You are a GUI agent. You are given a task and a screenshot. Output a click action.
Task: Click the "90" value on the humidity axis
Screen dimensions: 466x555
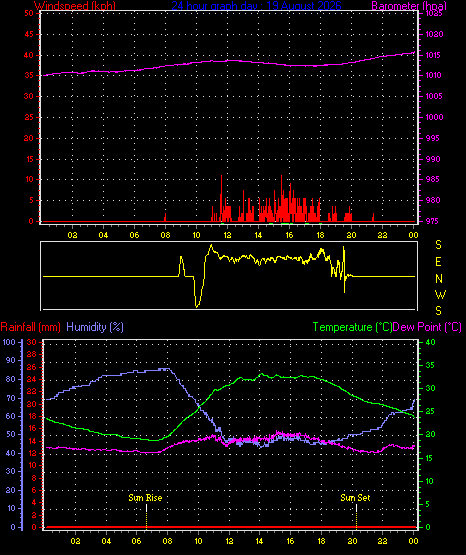coord(11,360)
